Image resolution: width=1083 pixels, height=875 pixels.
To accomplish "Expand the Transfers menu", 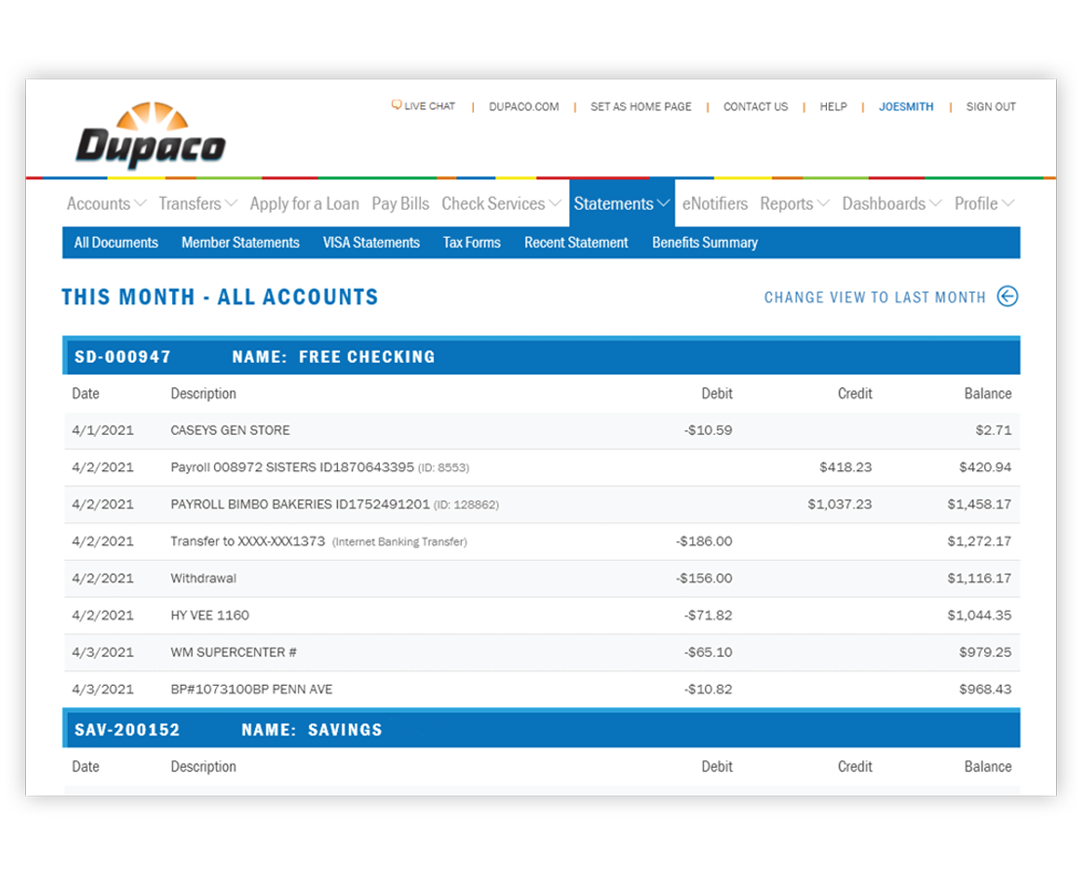I will [198, 204].
